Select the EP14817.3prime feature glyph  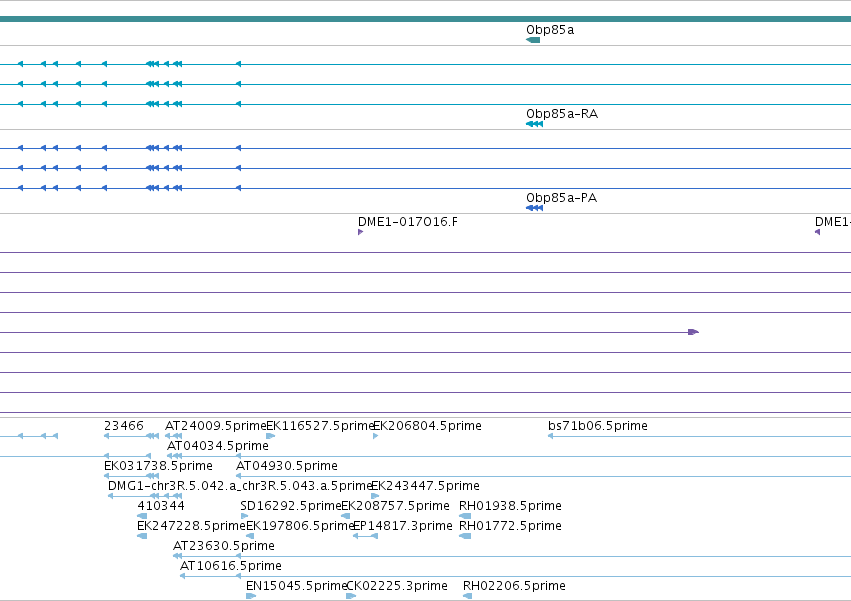tap(365, 536)
